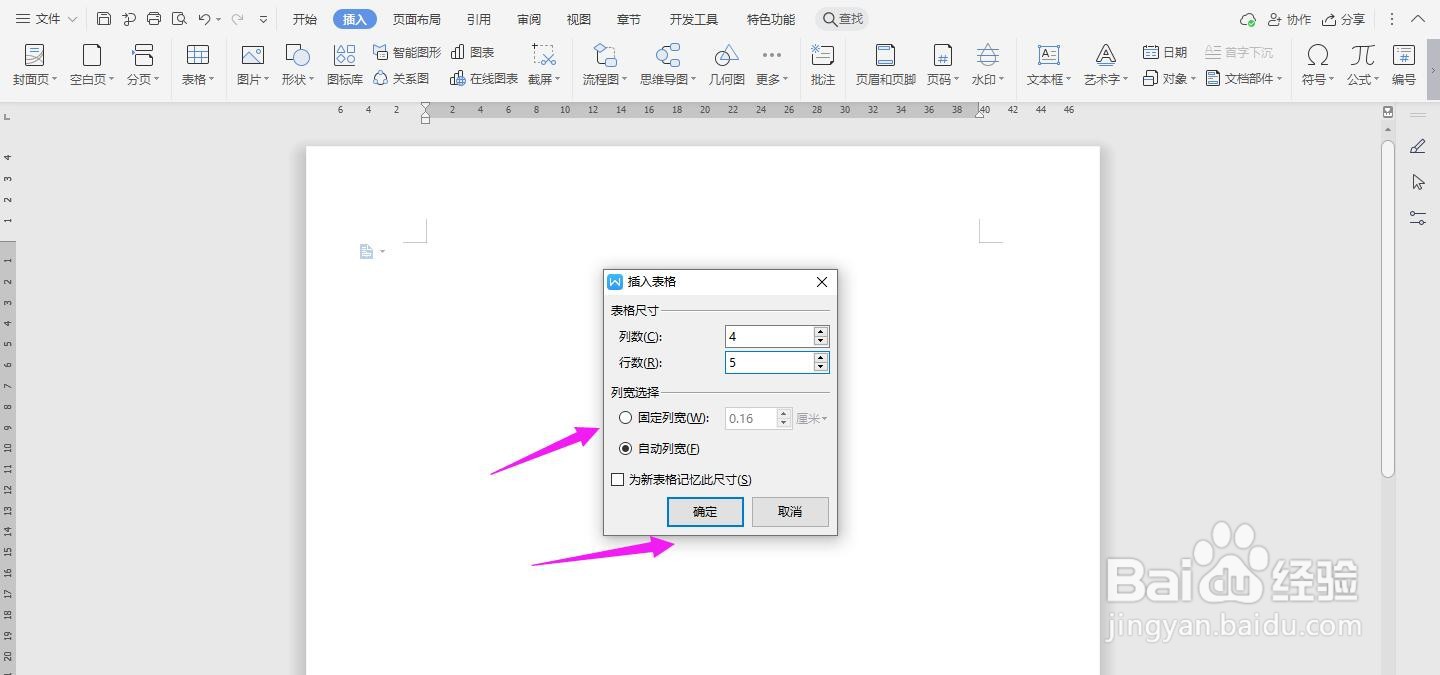The height and width of the screenshot is (675, 1440).
Task: Click the Redo arrow icon
Action: tap(237, 19)
